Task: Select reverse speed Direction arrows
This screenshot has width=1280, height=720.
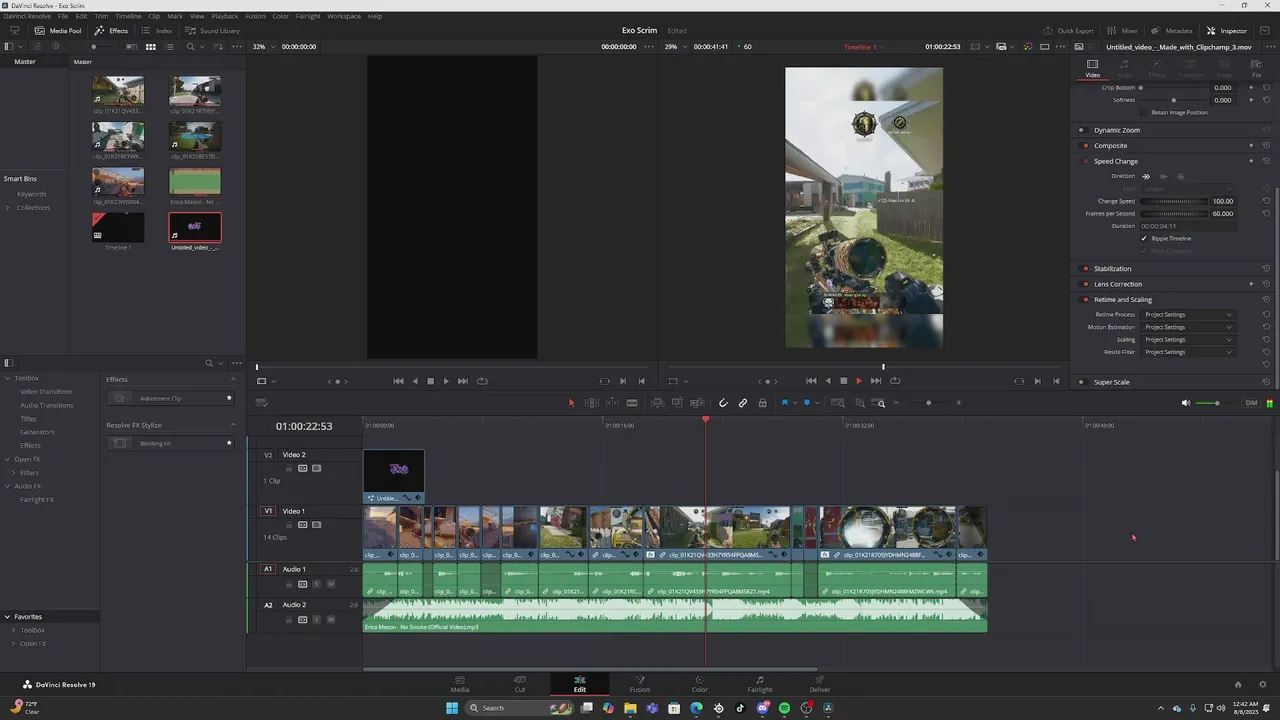Action: tap(1163, 176)
